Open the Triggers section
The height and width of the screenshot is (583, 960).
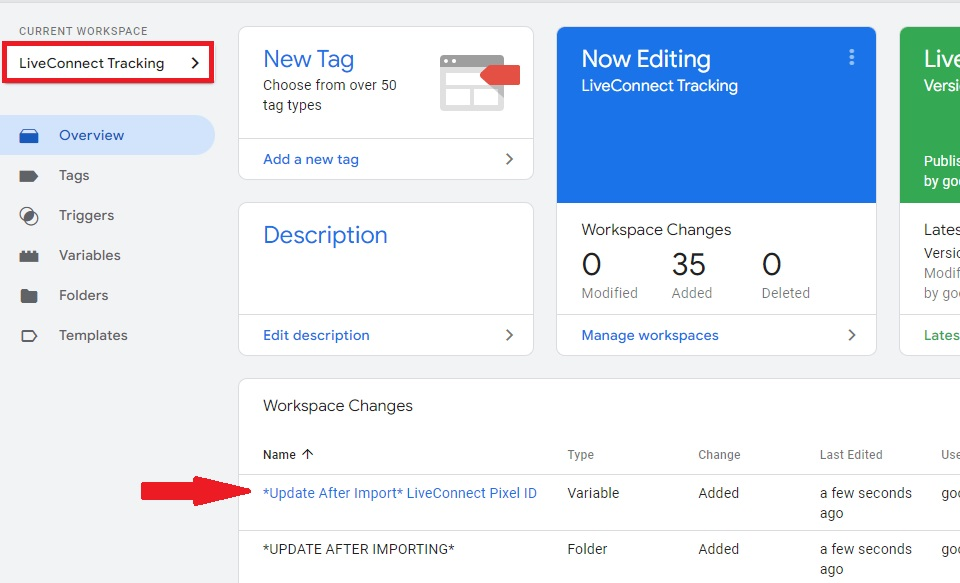pos(86,216)
